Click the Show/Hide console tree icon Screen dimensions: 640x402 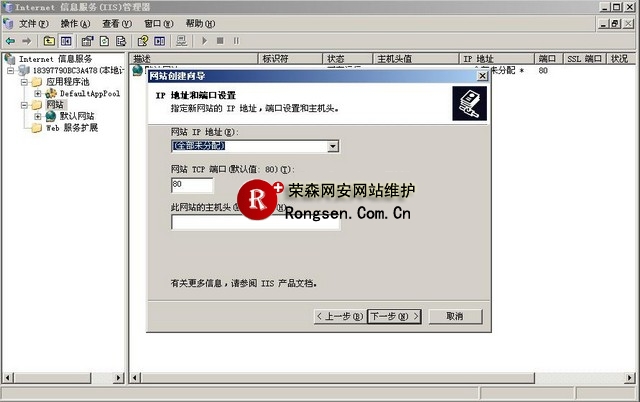click(66, 41)
